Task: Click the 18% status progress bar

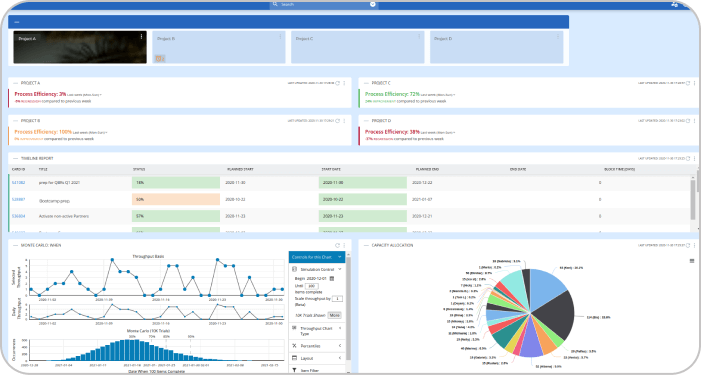Action: coord(176,182)
